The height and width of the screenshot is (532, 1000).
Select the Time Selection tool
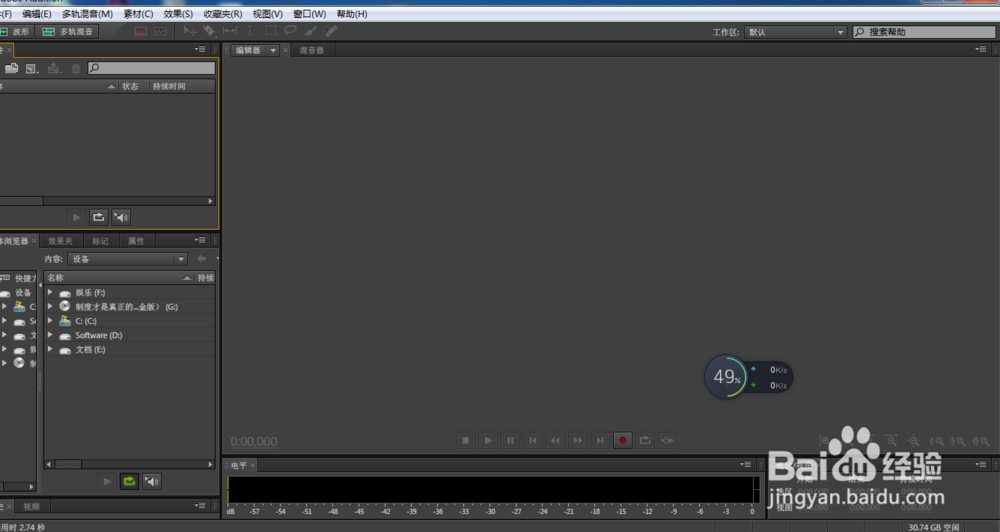coord(250,31)
